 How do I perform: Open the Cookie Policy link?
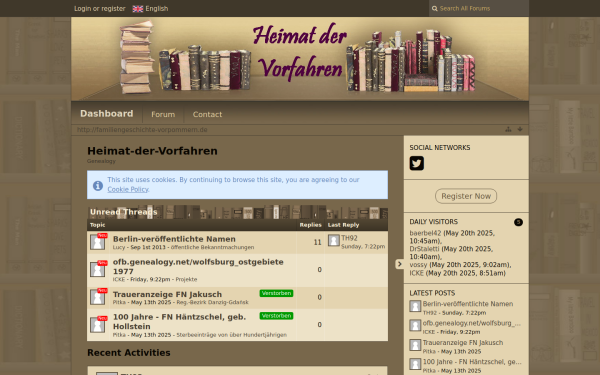coord(128,189)
